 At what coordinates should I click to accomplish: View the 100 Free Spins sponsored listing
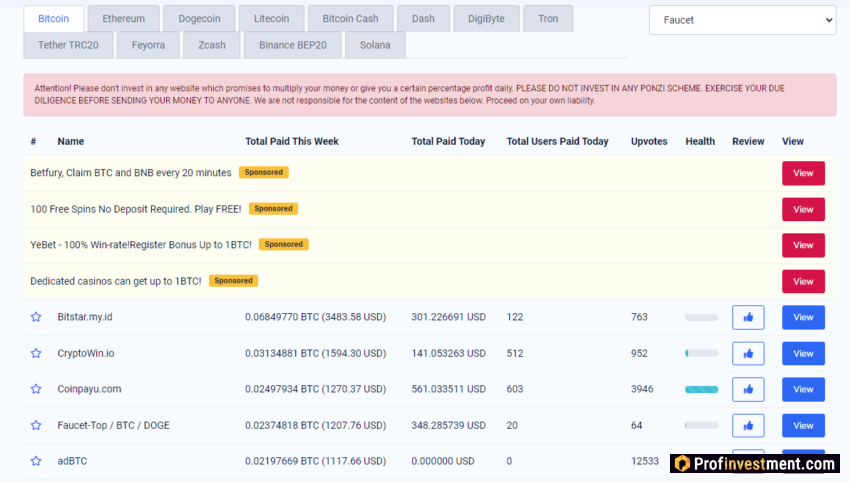point(803,209)
